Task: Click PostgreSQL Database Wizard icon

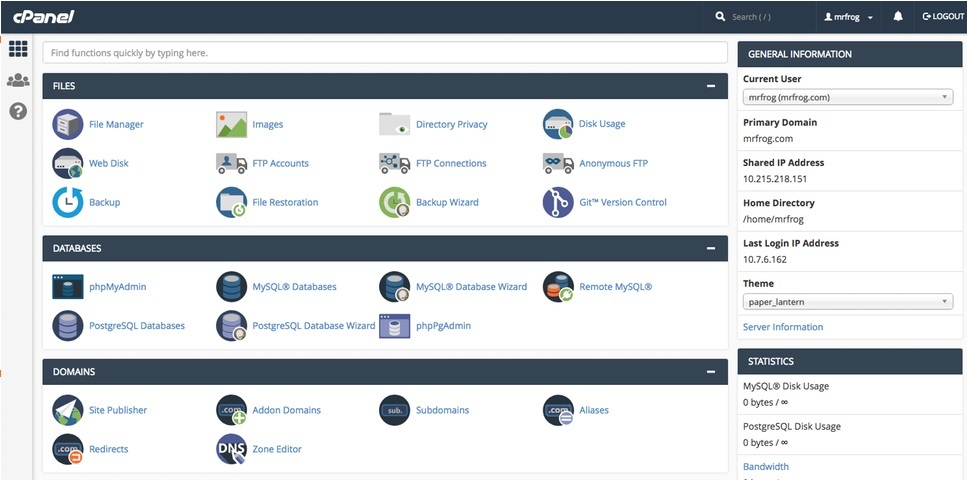Action: coord(231,326)
